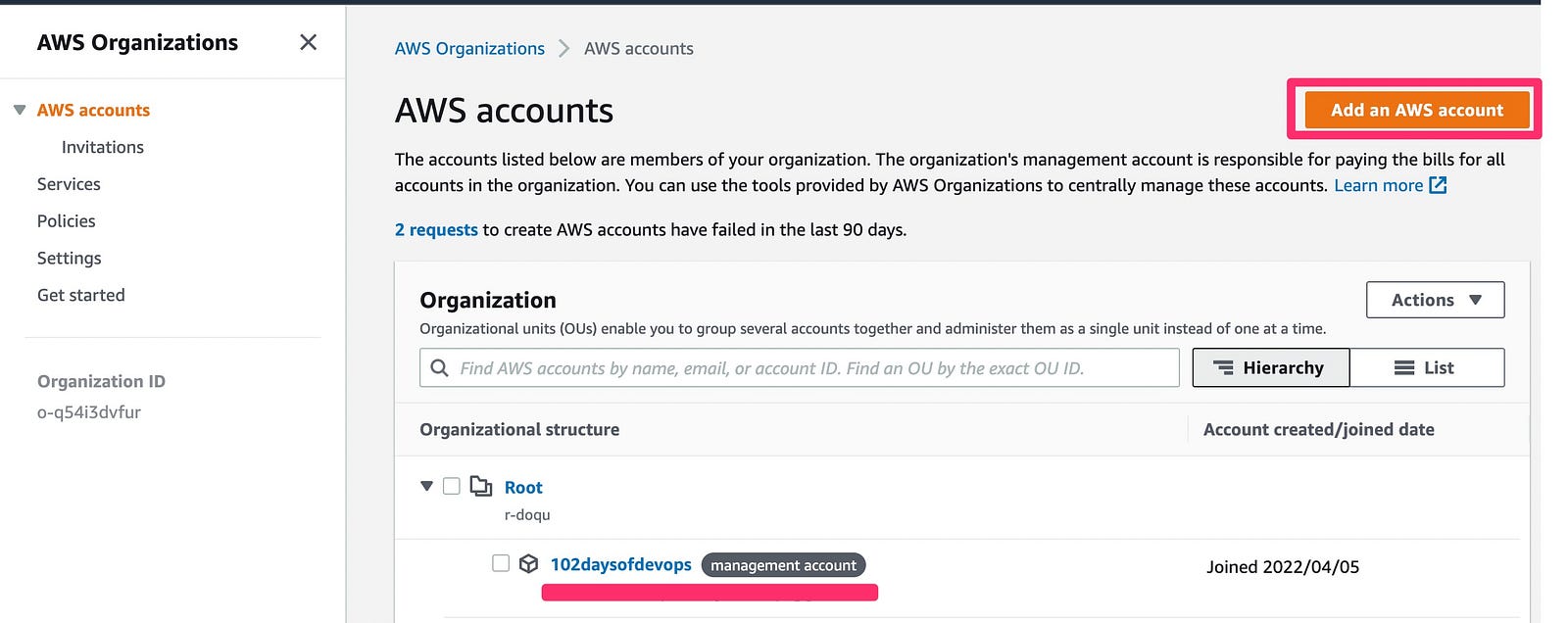Collapse AWS accounts sidebar section
Viewport: 1568px width, 623px height.
tap(20, 110)
